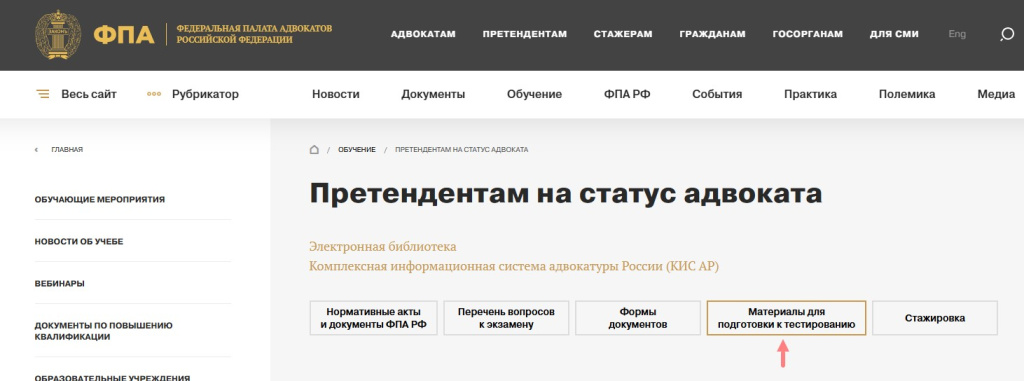Screen dimensions: 1024x381
Task: Click the ФПА wordmark text
Action: click(124, 35)
